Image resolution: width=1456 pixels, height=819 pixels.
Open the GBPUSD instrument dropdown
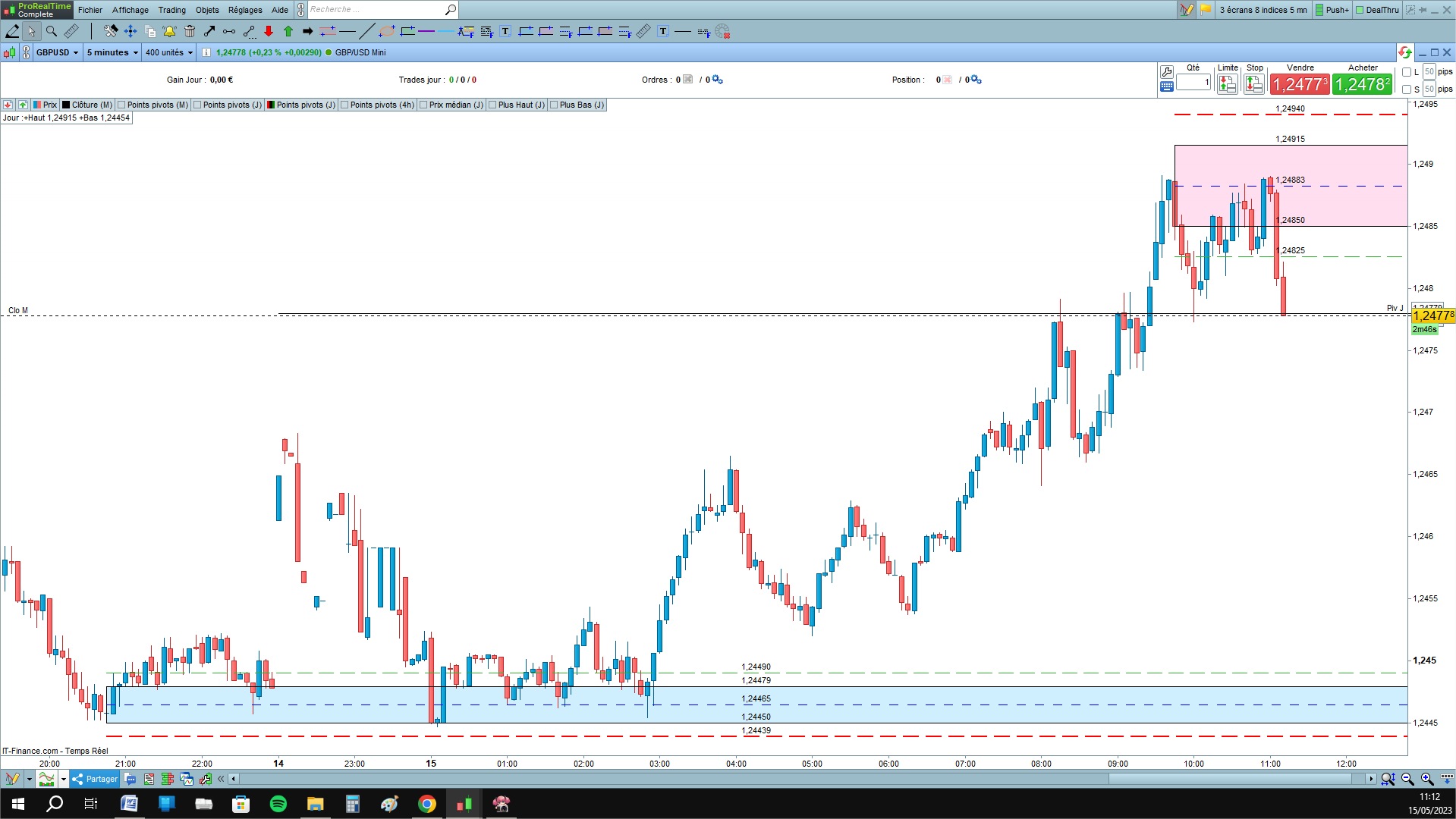click(57, 52)
